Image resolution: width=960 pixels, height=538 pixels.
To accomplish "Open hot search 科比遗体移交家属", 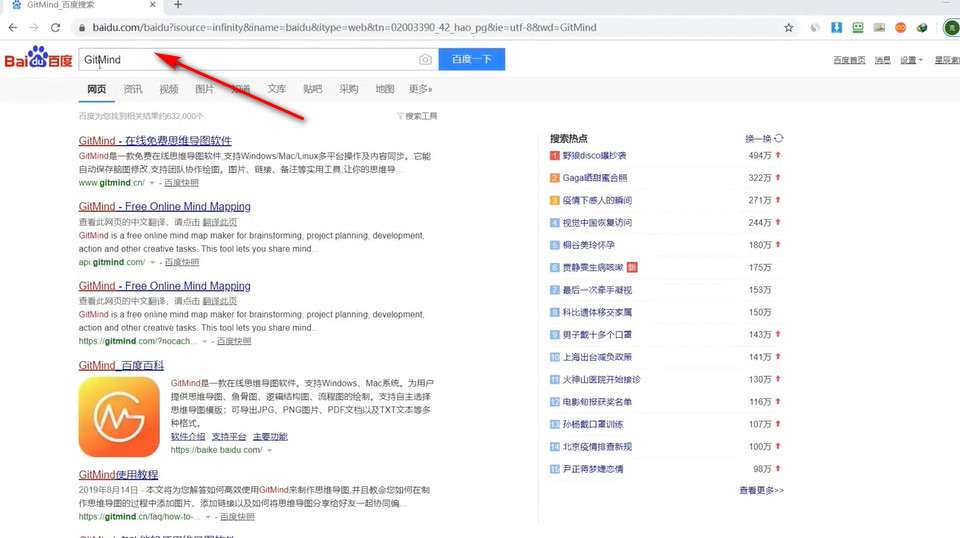I will (x=597, y=312).
